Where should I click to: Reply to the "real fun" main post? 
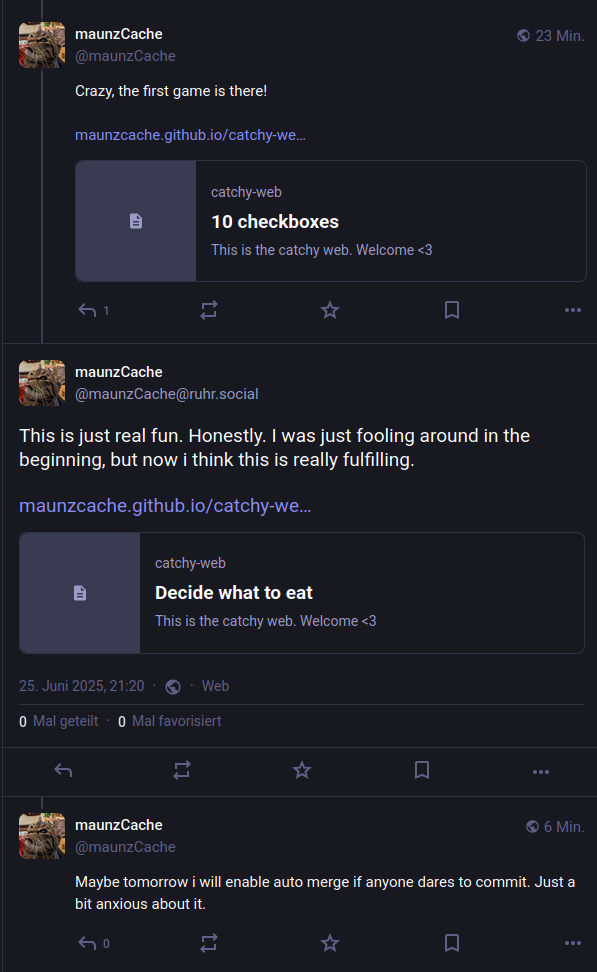click(x=63, y=771)
